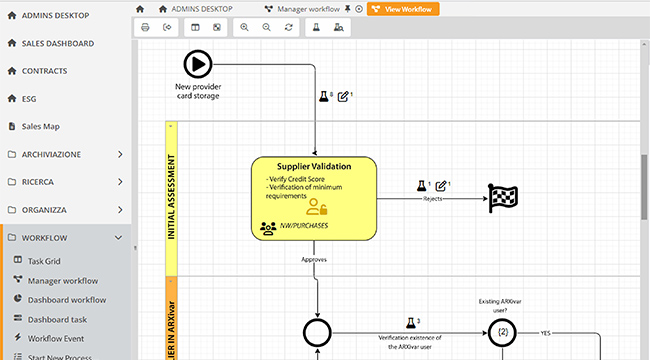Click the fit-to-screen icon in the toolbar
650x360 pixels.
point(217,27)
